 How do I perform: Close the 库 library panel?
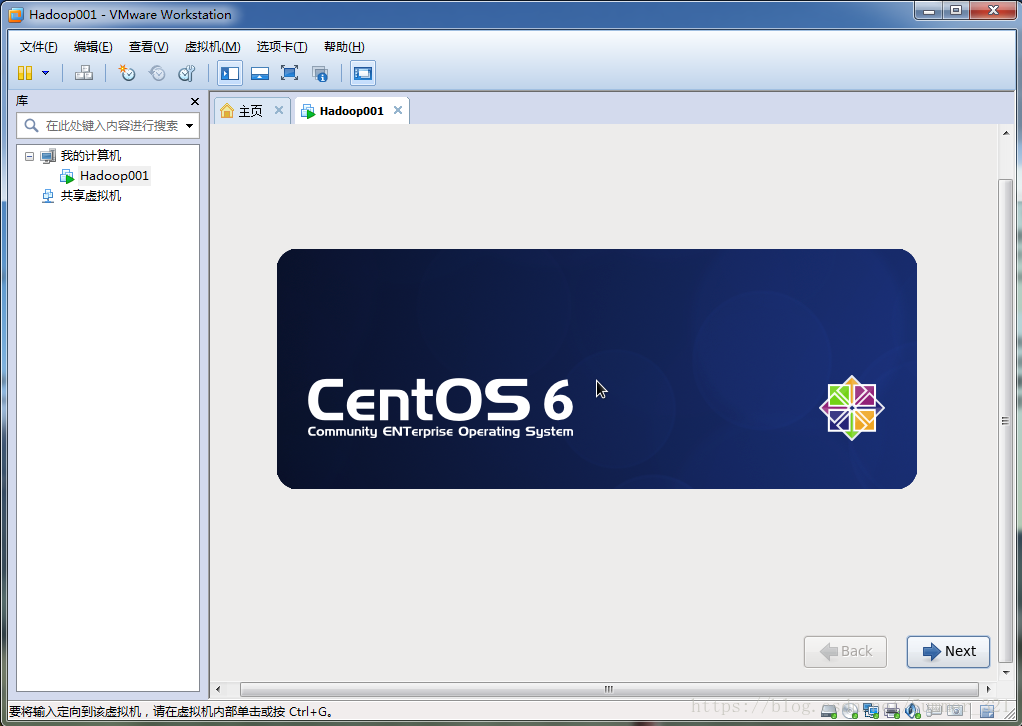pyautogui.click(x=194, y=101)
